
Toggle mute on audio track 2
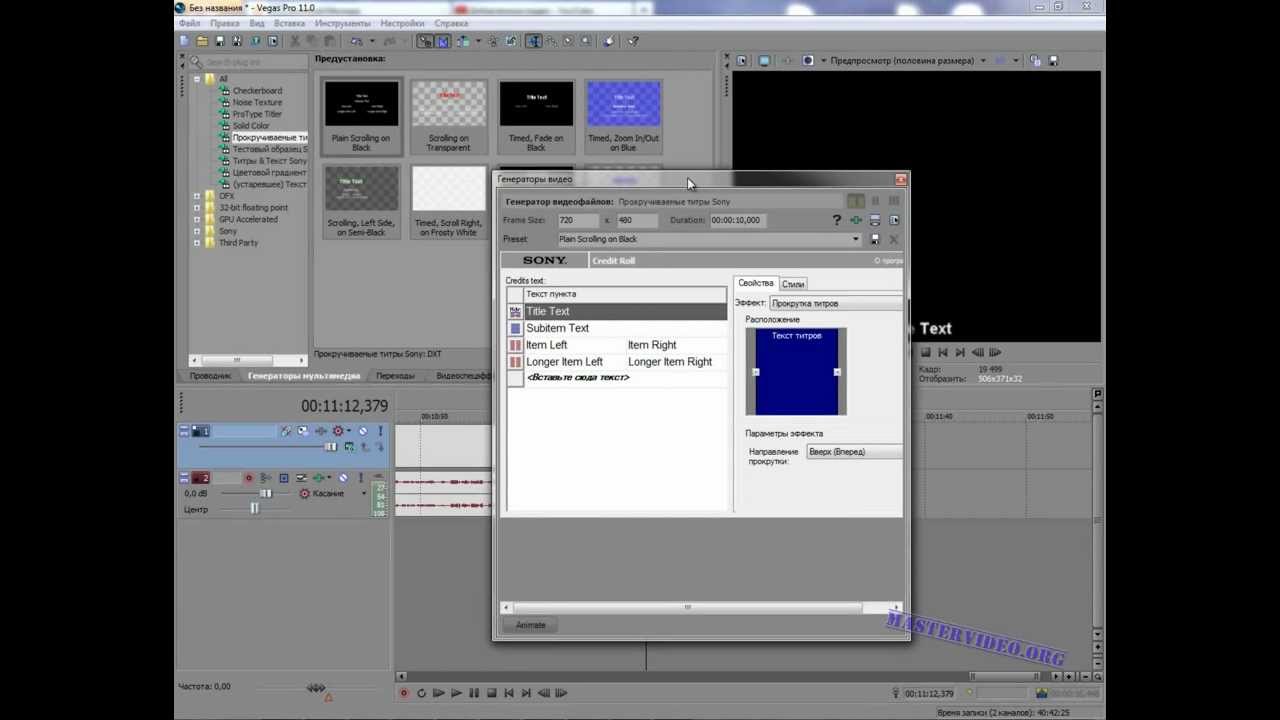pyautogui.click(x=343, y=478)
